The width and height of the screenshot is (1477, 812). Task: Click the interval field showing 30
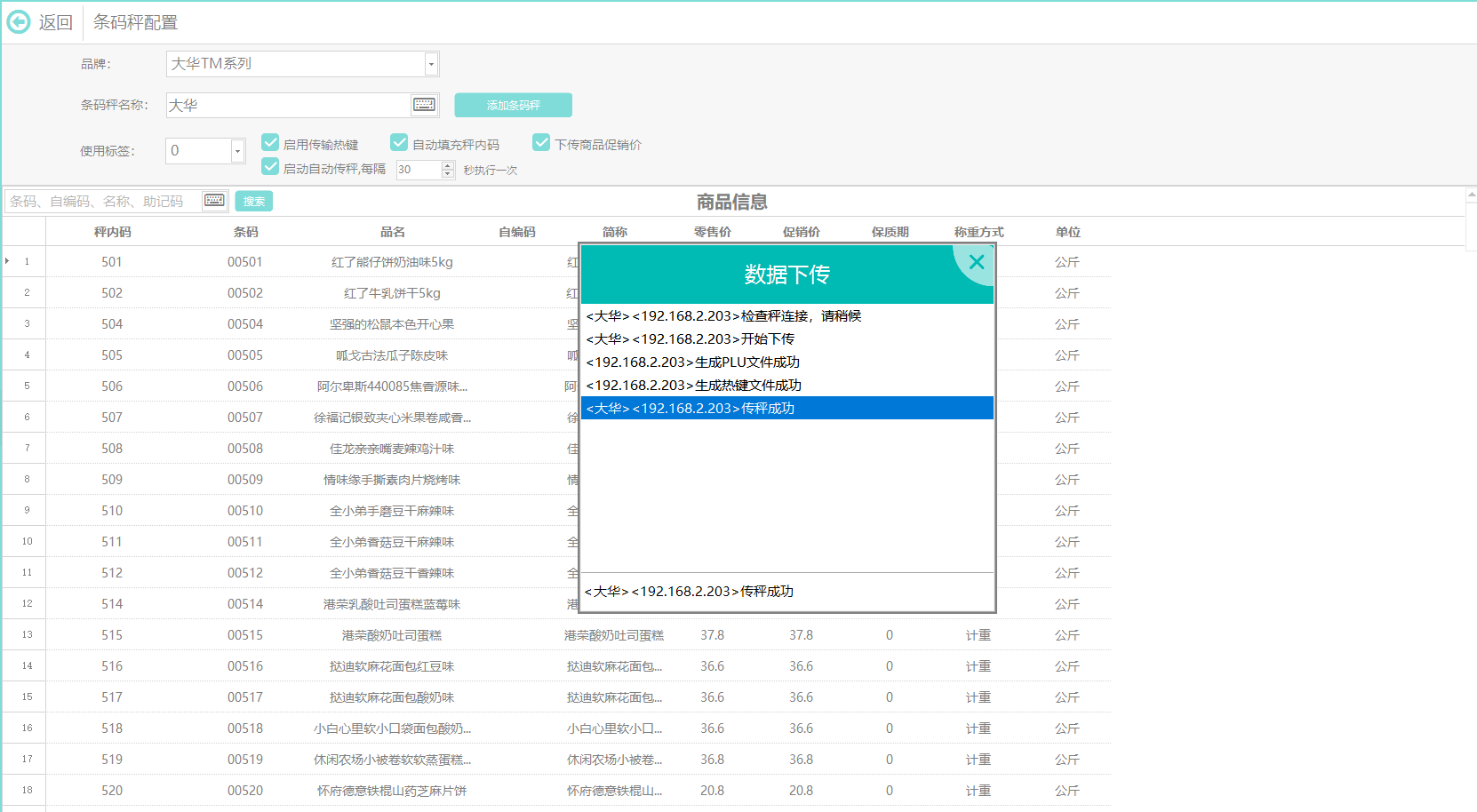tap(419, 170)
